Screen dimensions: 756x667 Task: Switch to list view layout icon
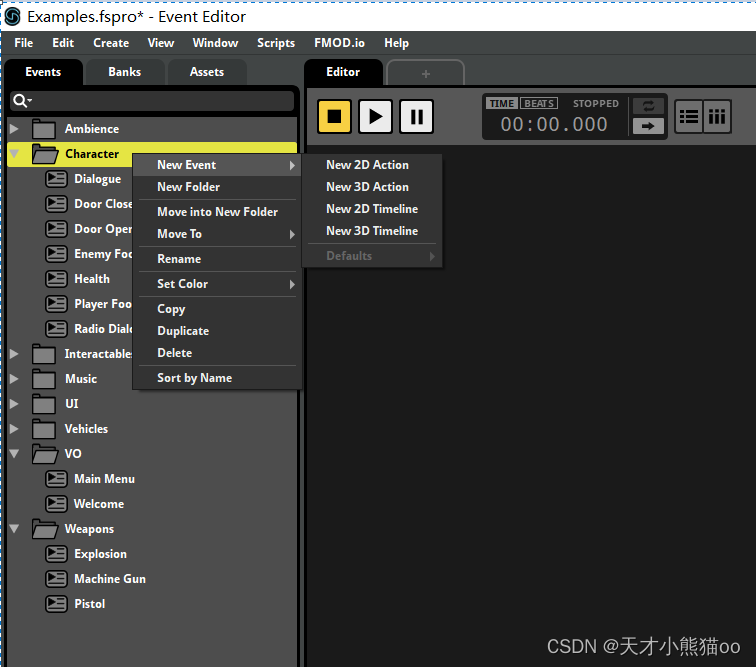point(688,116)
